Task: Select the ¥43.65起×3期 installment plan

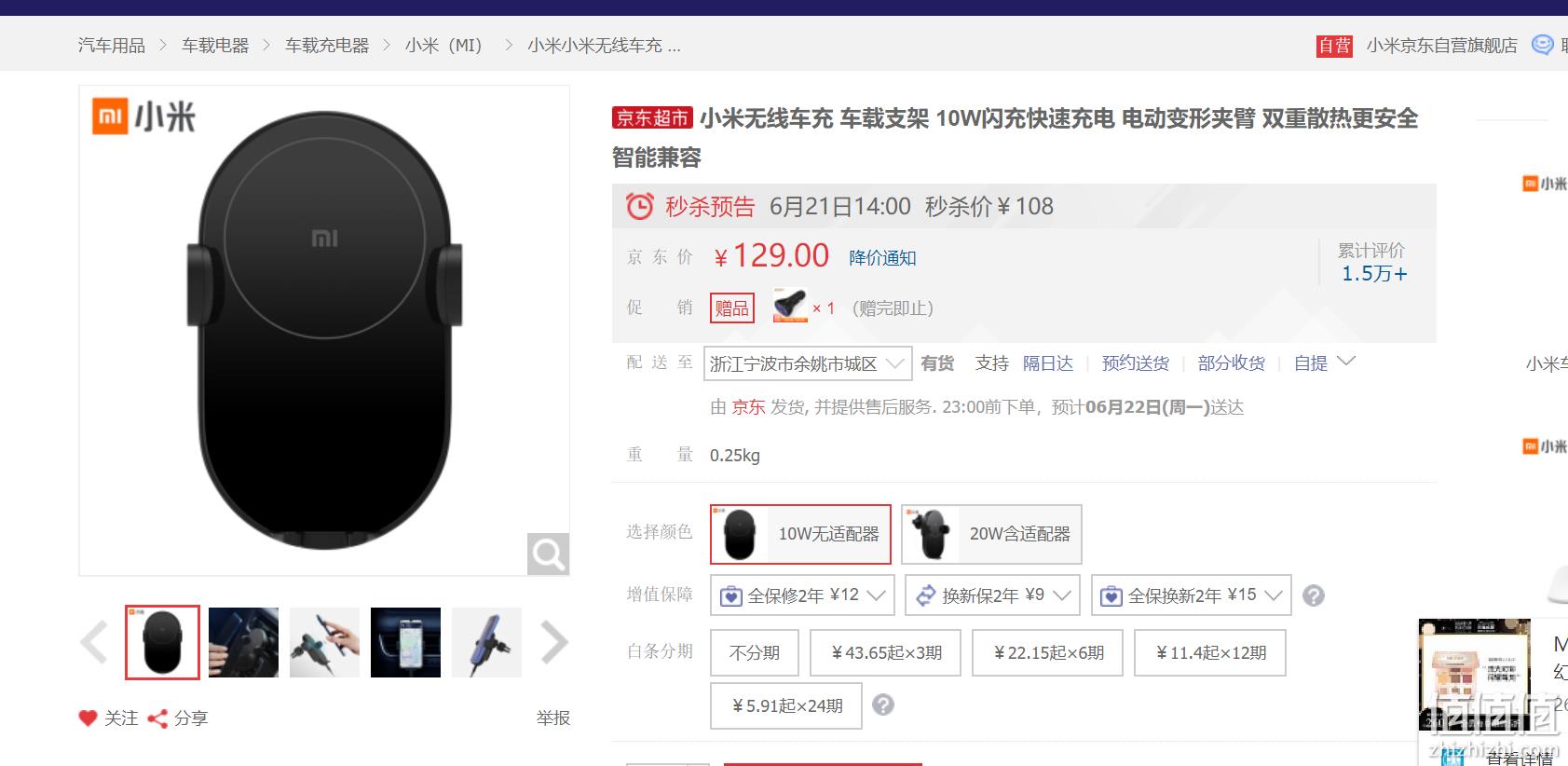Action: point(885,653)
